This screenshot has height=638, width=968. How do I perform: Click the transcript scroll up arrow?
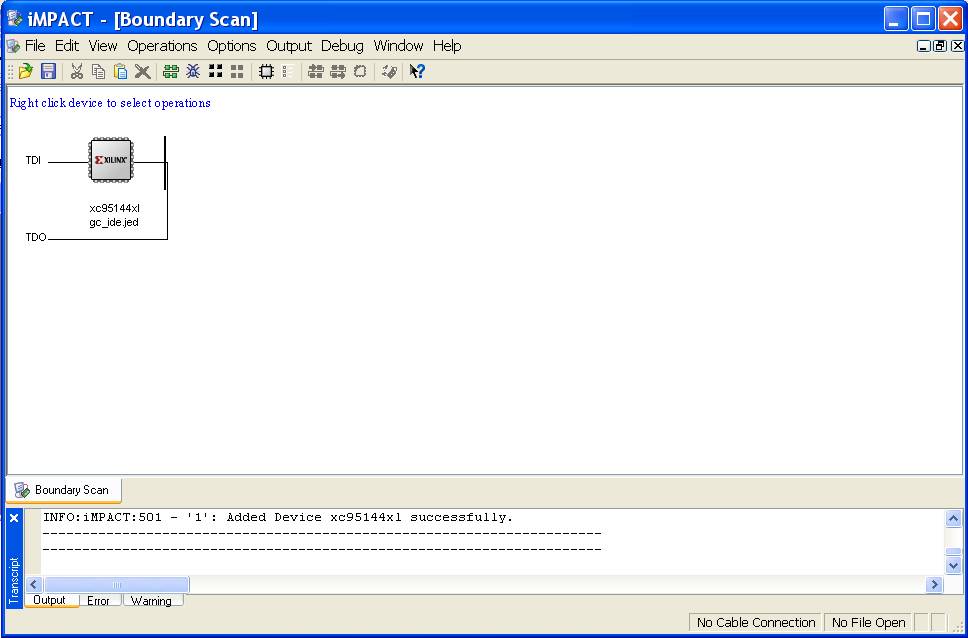coord(953,519)
